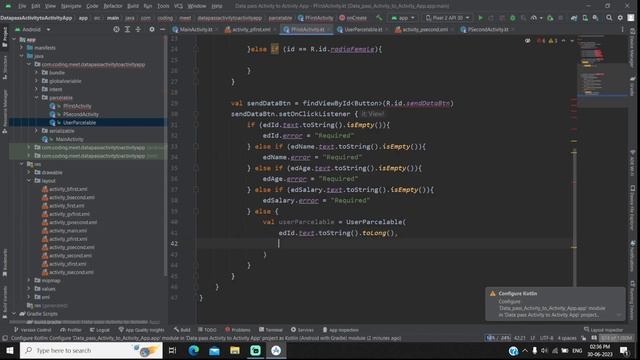Click the Sync Project with Gradle elephant icon
Screen dimensions: 640x360
coord(574,18)
